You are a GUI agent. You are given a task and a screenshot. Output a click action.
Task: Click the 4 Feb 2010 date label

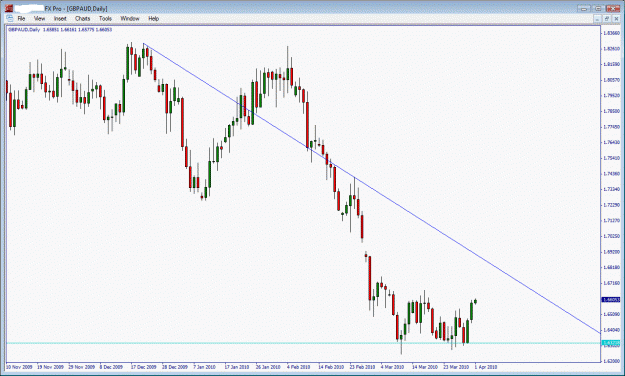click(x=298, y=367)
